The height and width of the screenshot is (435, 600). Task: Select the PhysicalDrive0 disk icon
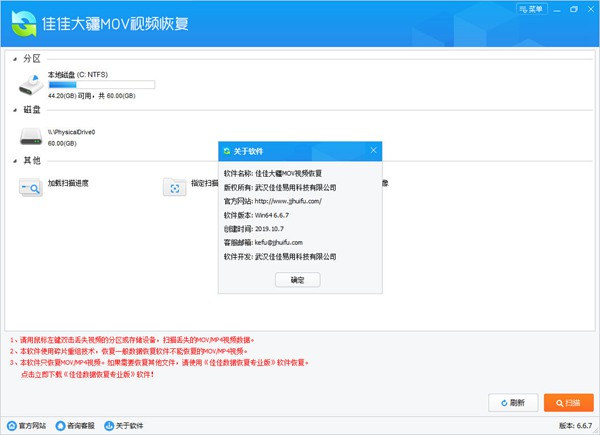(x=31, y=137)
